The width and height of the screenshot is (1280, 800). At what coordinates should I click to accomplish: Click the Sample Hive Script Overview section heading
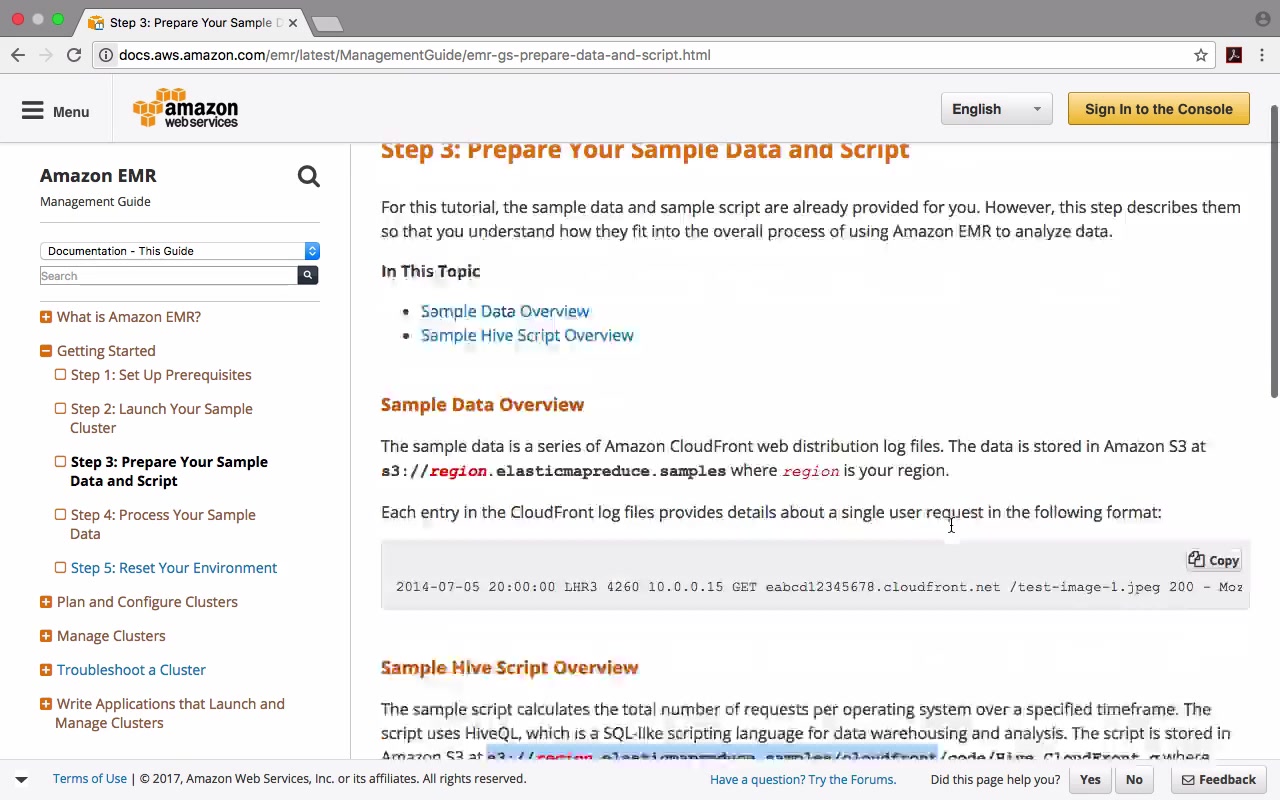(x=509, y=668)
